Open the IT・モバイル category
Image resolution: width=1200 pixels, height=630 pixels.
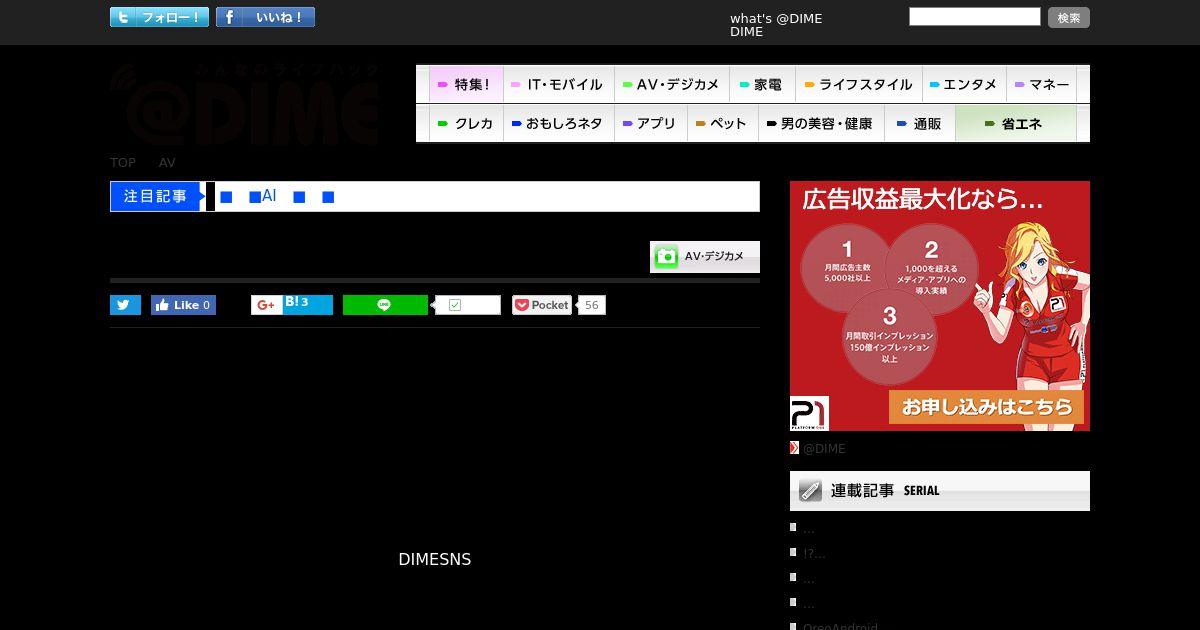click(558, 84)
